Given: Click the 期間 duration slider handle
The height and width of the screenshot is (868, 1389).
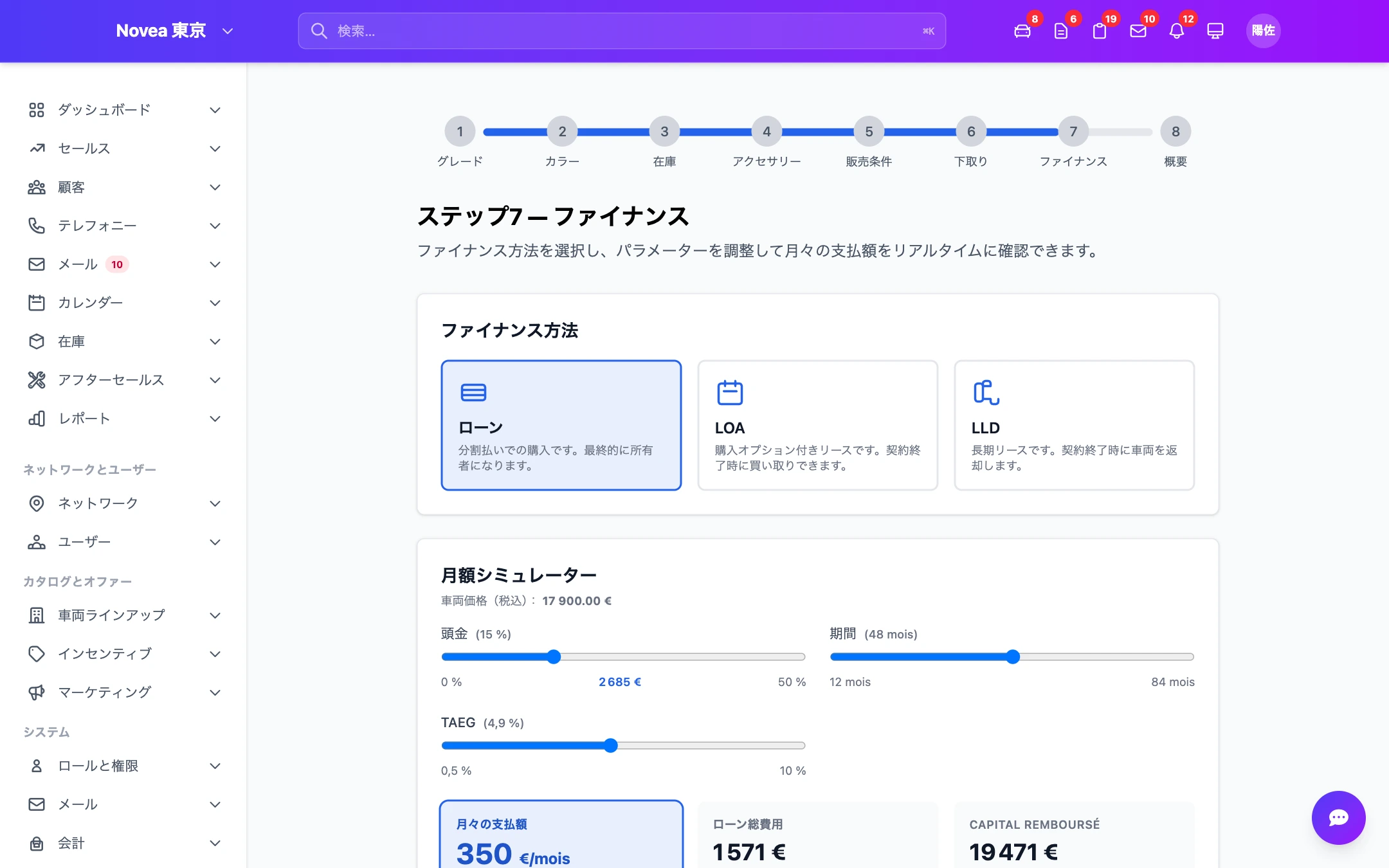Looking at the screenshot, I should pyautogui.click(x=1013, y=656).
